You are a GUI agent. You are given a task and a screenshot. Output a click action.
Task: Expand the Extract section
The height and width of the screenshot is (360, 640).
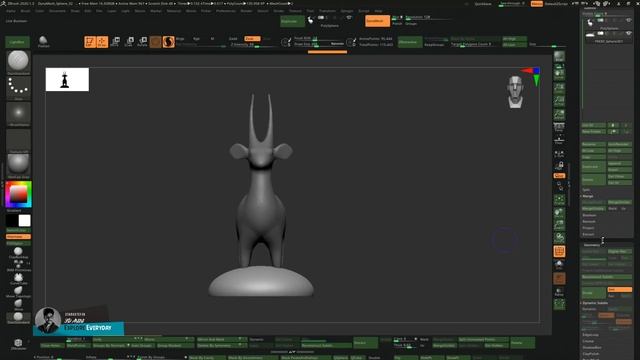(588, 234)
